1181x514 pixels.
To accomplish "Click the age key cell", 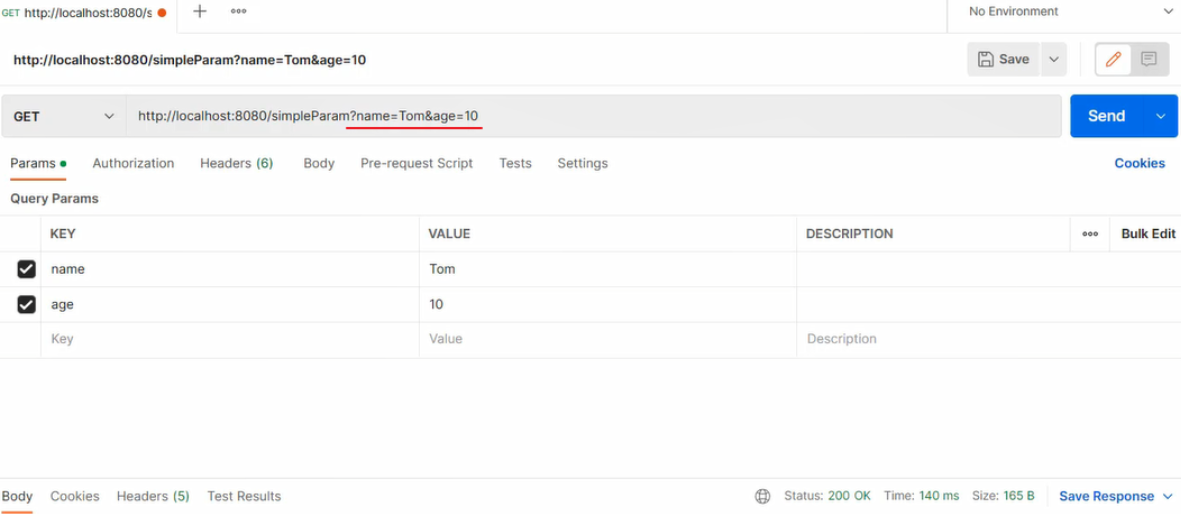I will click(230, 304).
